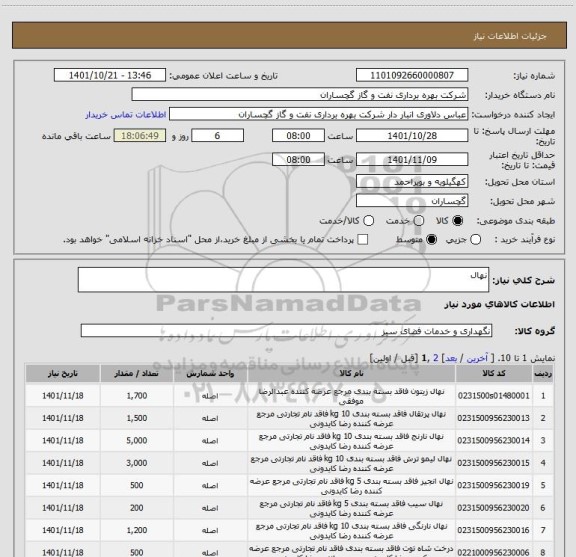Click the product group field نگهداری و خدمات فضای سبز
This screenshot has width=576, height=557.
286,331
